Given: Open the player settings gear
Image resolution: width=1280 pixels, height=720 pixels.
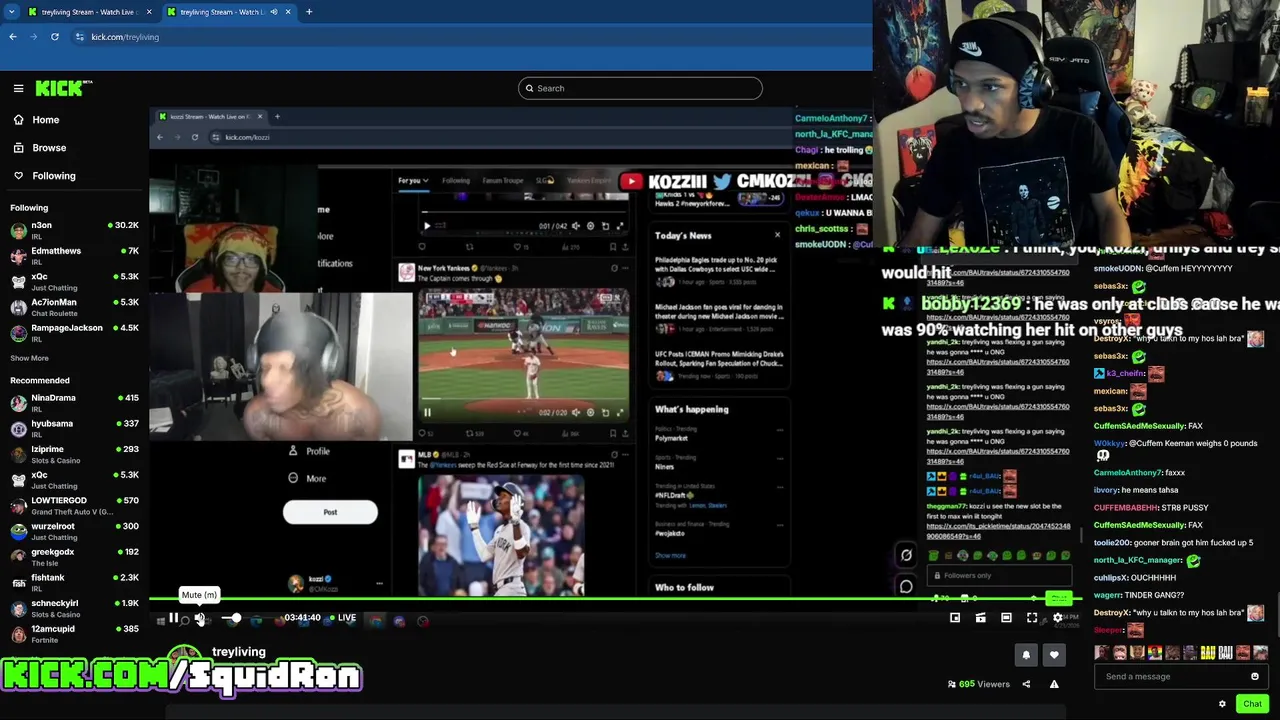Looking at the screenshot, I should 1058,618.
